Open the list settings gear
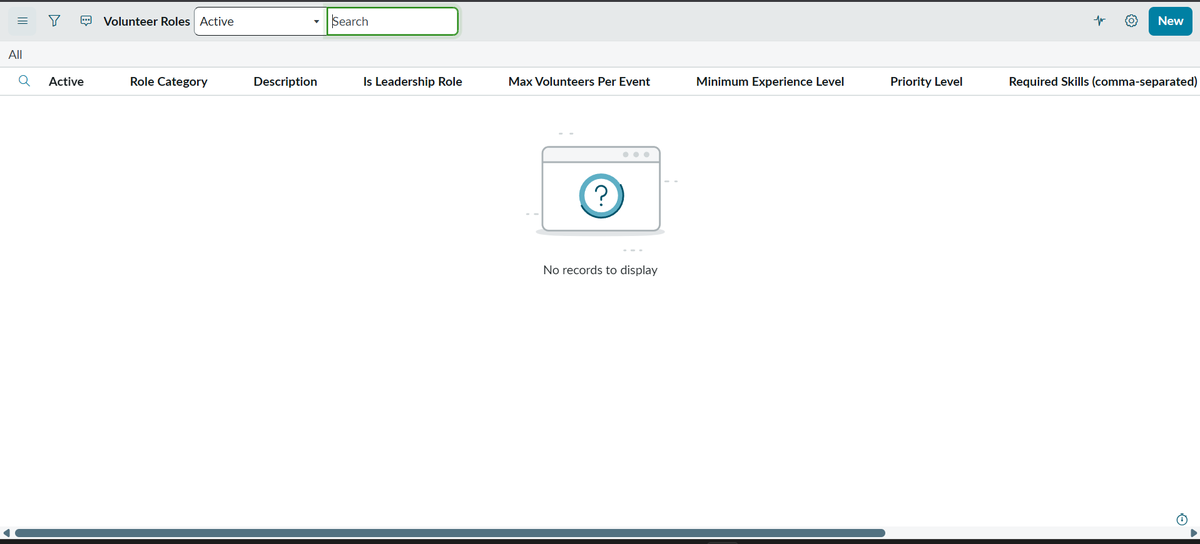Image resolution: width=1200 pixels, height=544 pixels. click(1132, 21)
